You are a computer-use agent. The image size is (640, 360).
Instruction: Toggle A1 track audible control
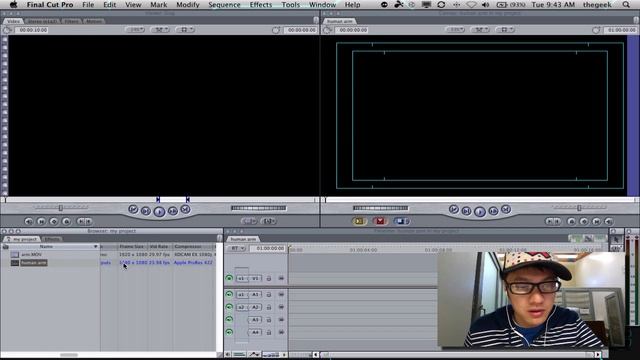229,294
